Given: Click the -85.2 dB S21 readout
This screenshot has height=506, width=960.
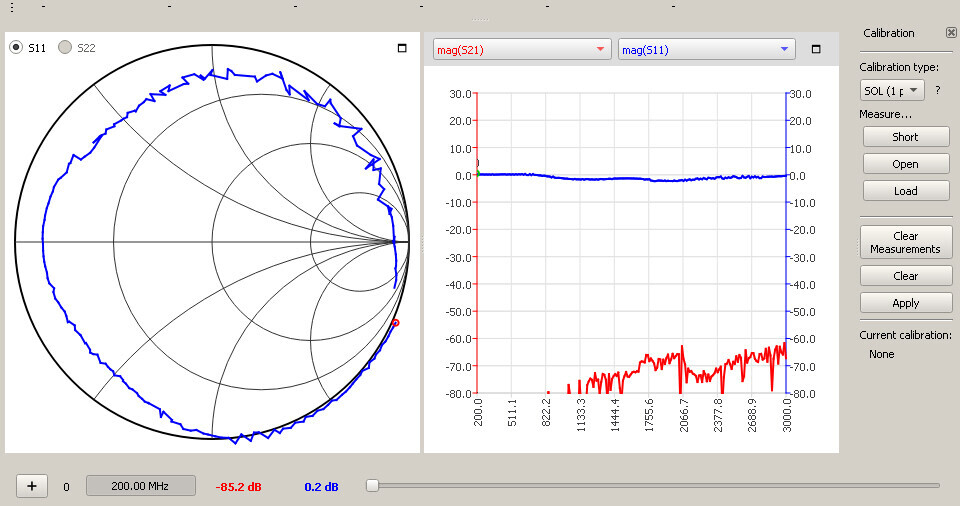Looking at the screenshot, I should (239, 487).
